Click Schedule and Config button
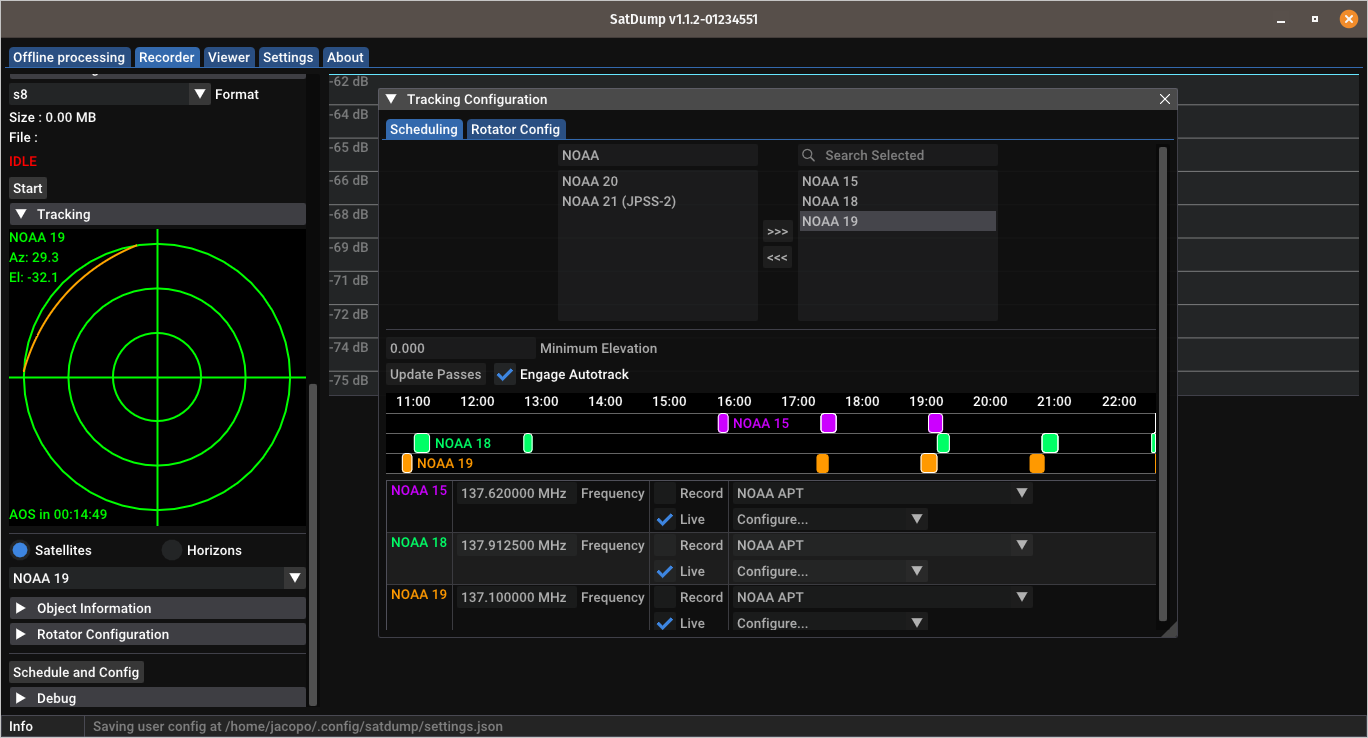1368x738 pixels. 76,672
